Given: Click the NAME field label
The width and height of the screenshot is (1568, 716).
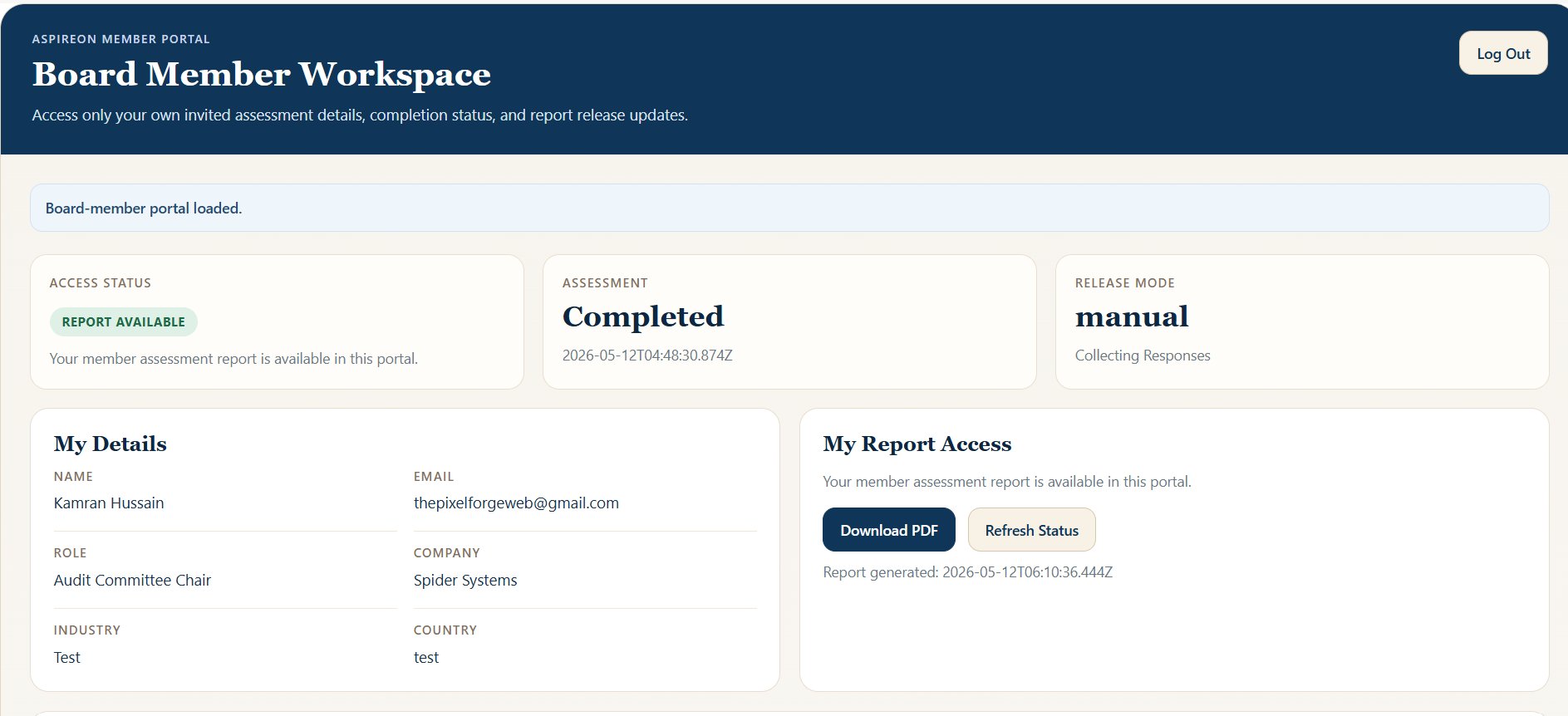Looking at the screenshot, I should 73,477.
